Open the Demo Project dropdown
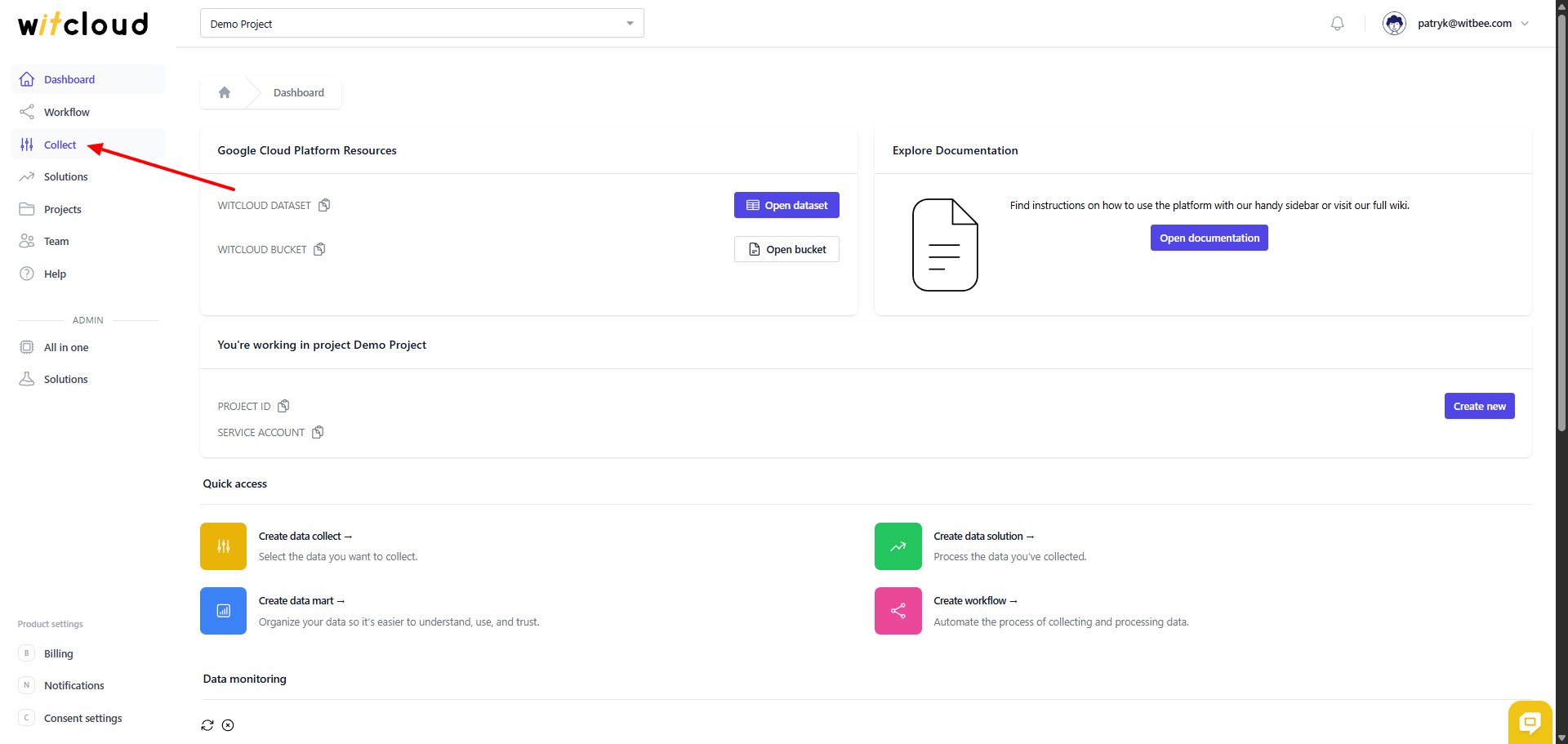1568x744 pixels. [421, 24]
